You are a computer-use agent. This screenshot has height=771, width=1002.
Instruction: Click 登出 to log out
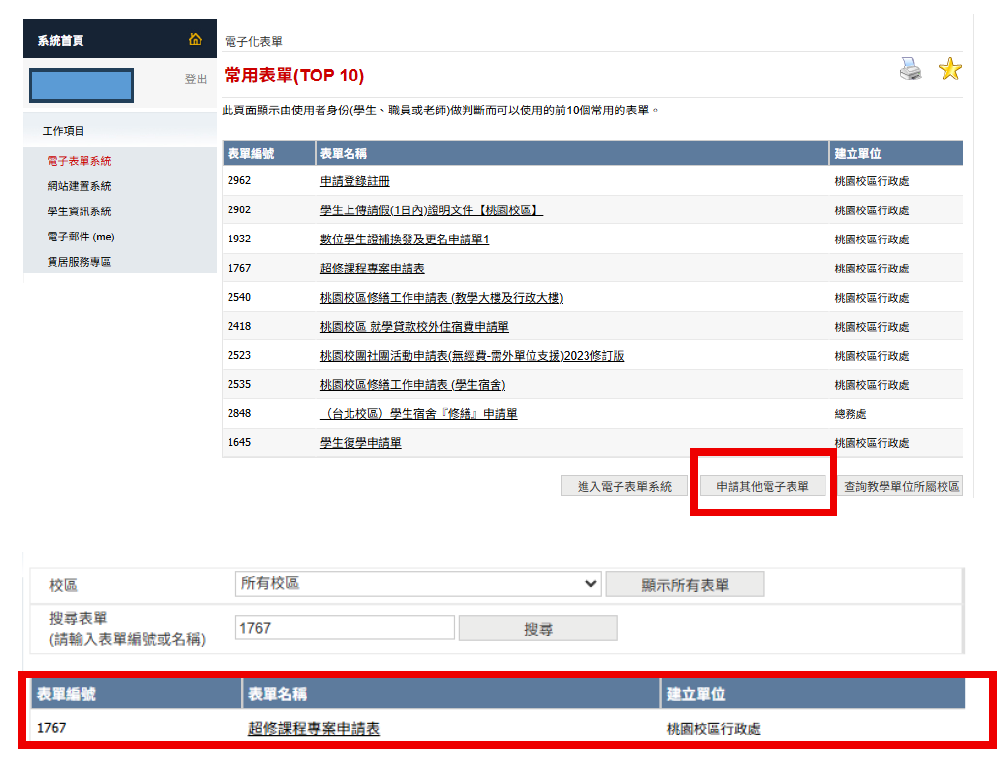tap(196, 79)
